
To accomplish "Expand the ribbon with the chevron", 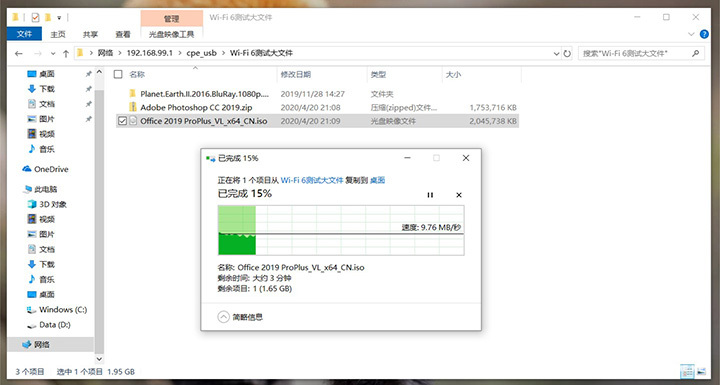I will 691,34.
